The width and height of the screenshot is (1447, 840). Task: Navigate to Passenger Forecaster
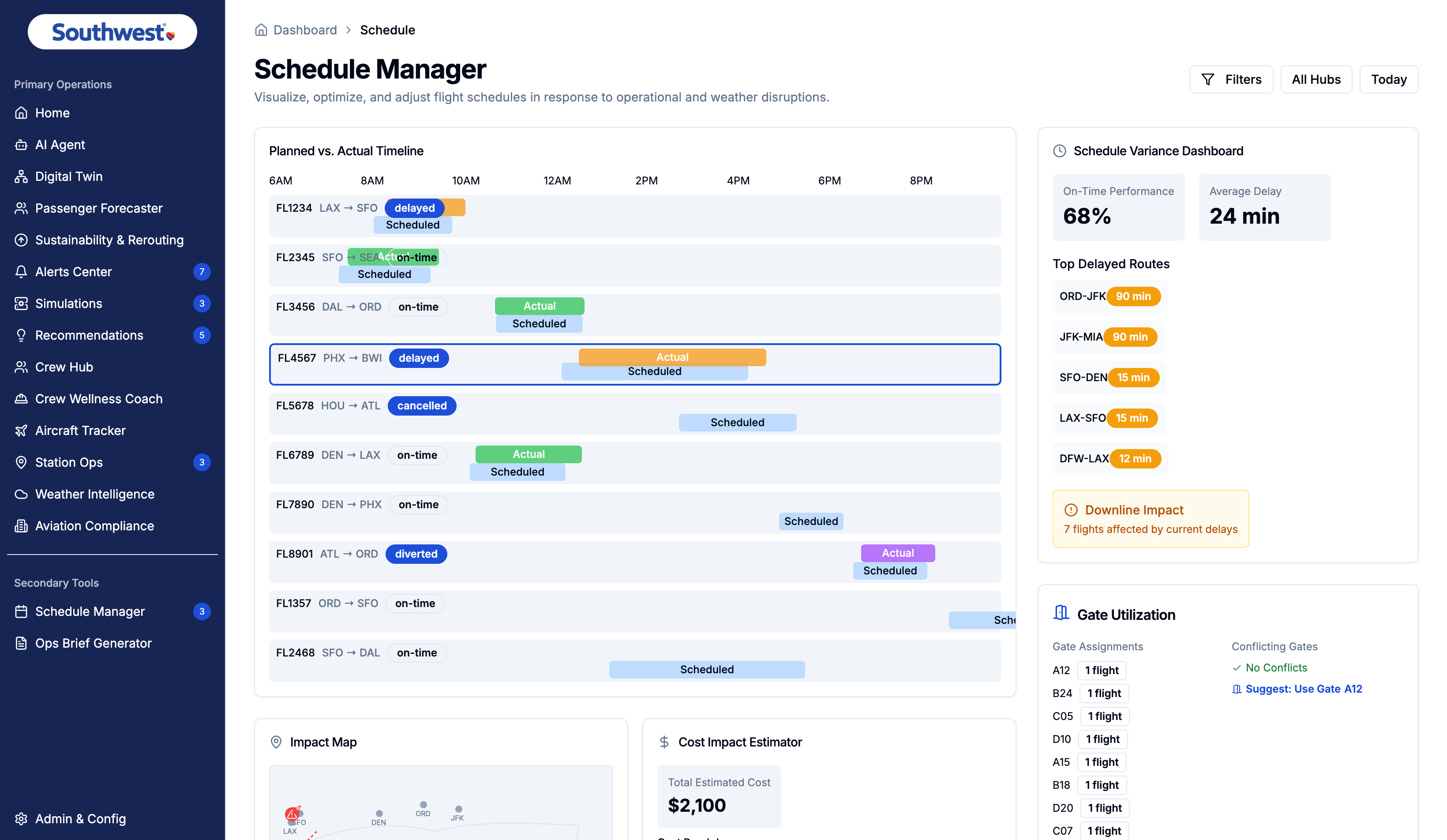[112, 208]
